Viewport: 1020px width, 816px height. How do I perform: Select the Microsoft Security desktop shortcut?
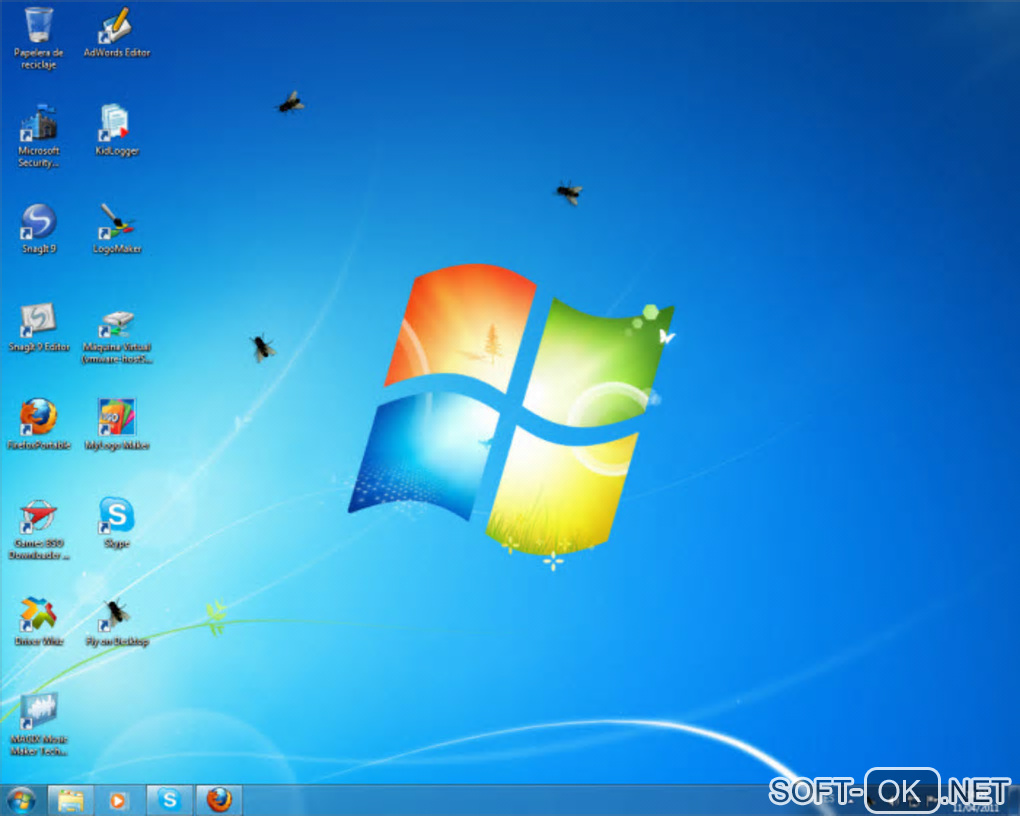pyautogui.click(x=38, y=137)
